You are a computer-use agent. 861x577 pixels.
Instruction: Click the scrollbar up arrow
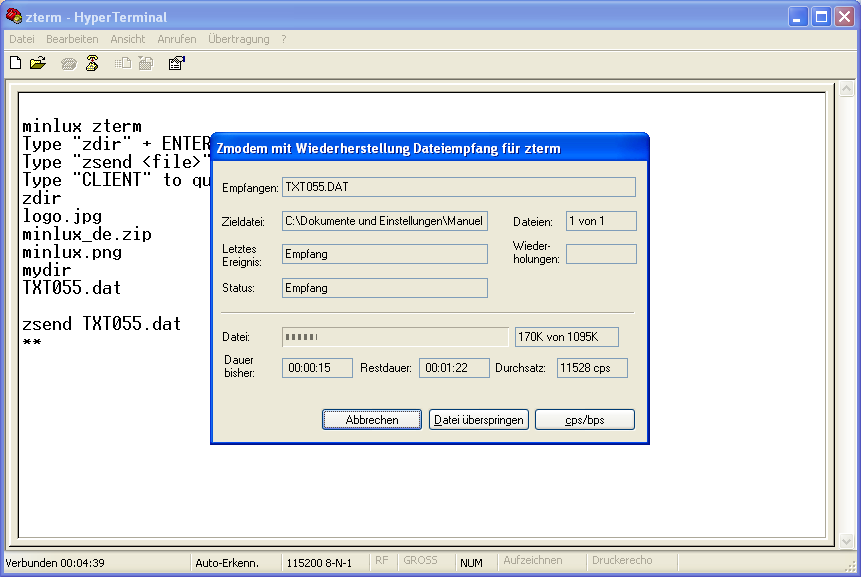pyautogui.click(x=846, y=88)
